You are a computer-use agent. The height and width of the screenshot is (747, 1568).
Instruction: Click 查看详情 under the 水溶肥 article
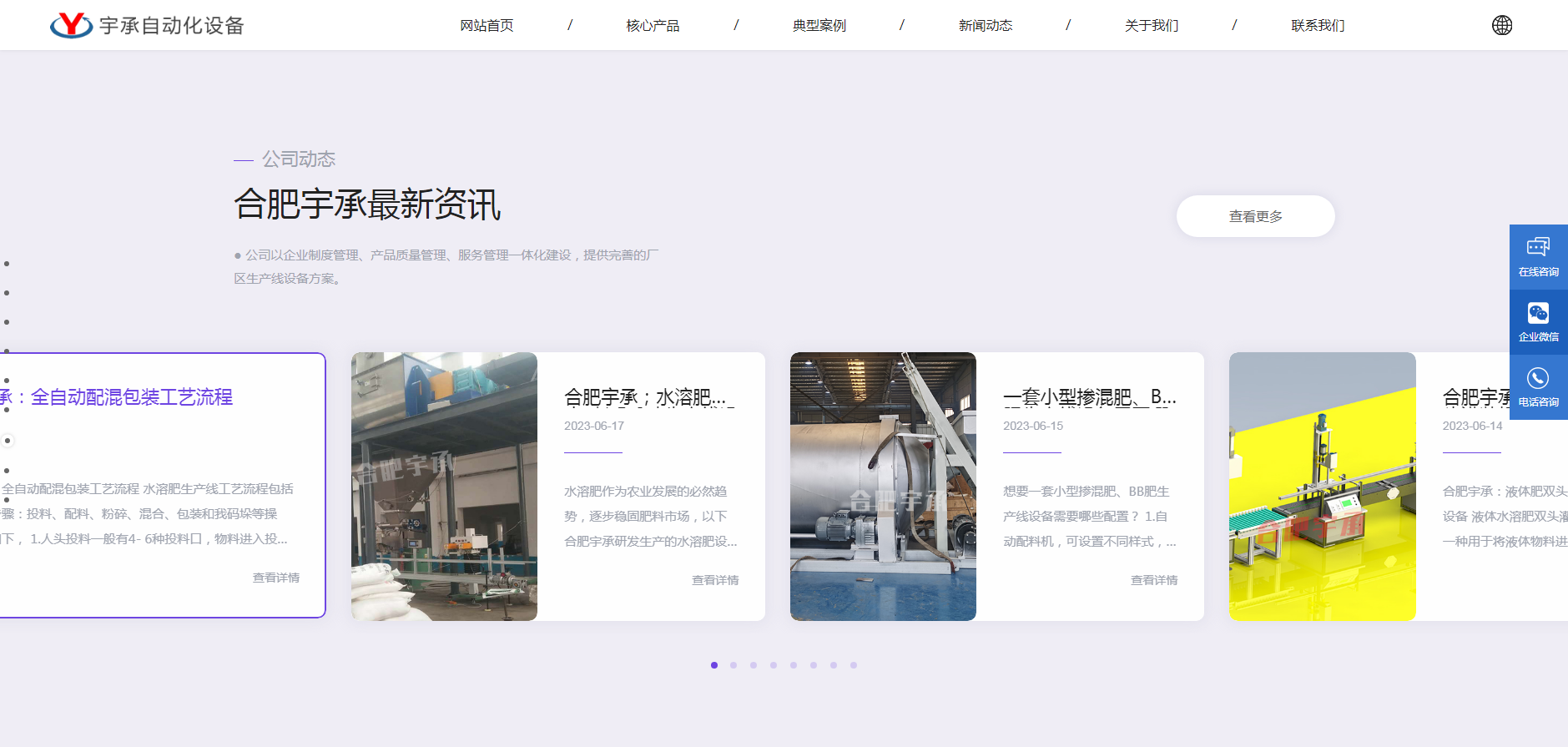[714, 580]
